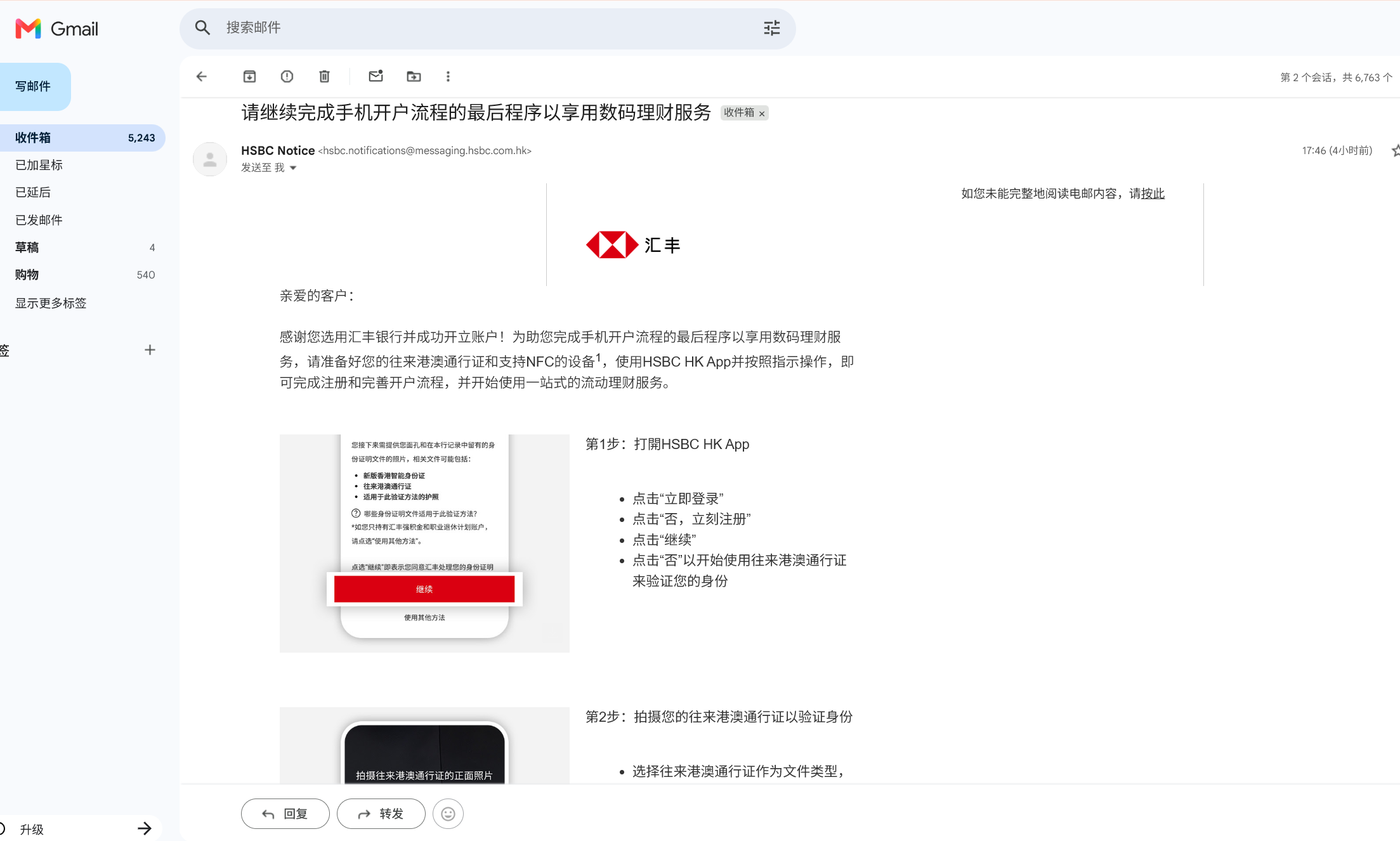Click the 第2步 heading text
This screenshot has height=841, width=1400.
pyautogui.click(x=719, y=717)
